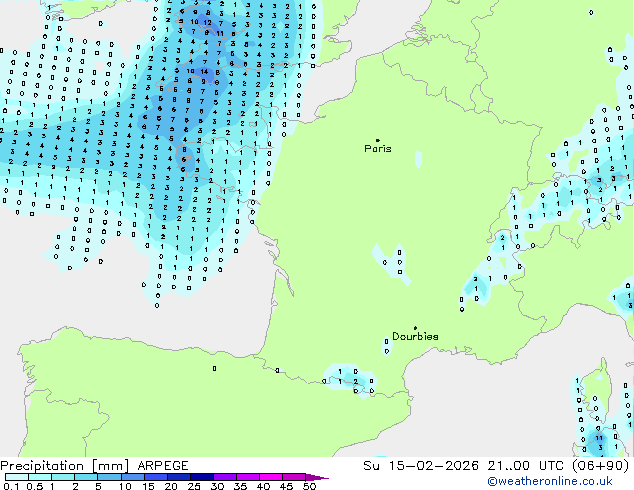Click the legend swatch between 30 and 35
The image size is (634, 490).
(224, 477)
